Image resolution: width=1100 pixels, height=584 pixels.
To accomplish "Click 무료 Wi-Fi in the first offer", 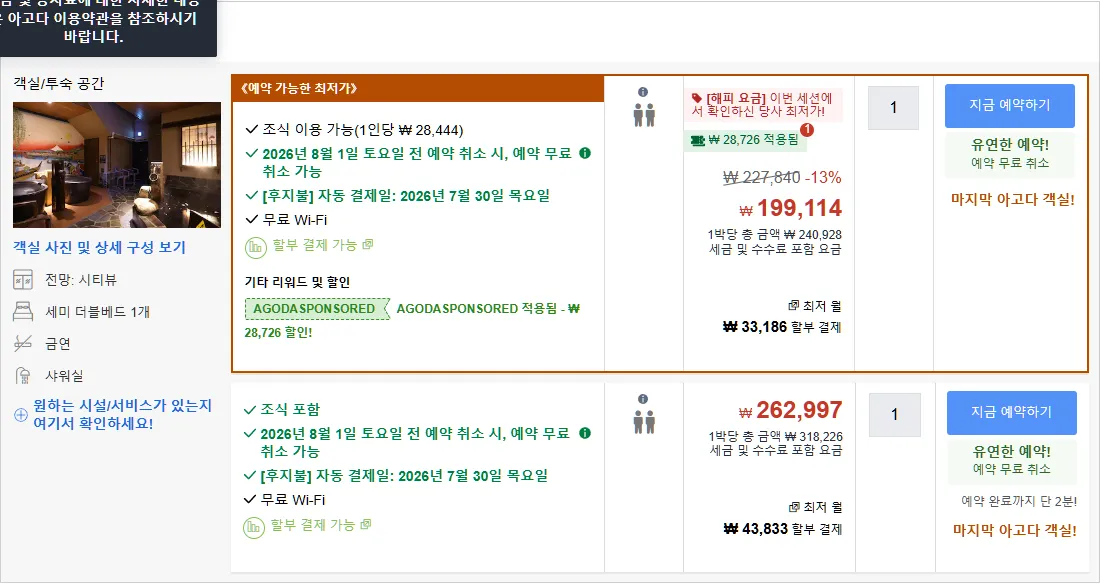I will tap(295, 220).
